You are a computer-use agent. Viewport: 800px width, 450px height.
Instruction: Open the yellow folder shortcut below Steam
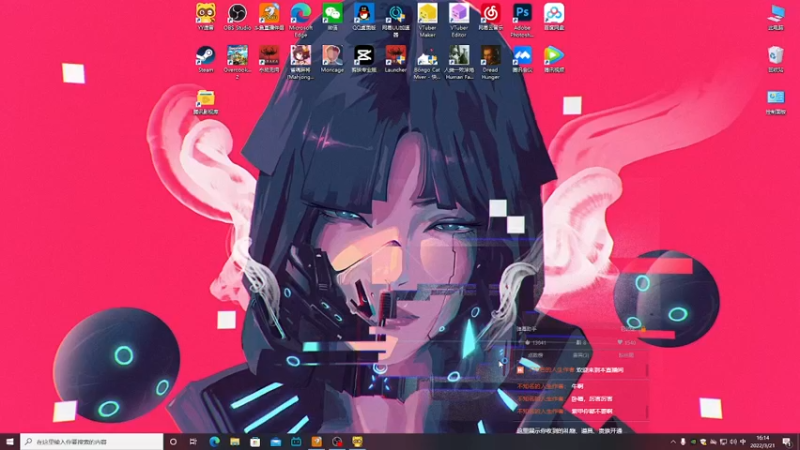click(x=206, y=101)
